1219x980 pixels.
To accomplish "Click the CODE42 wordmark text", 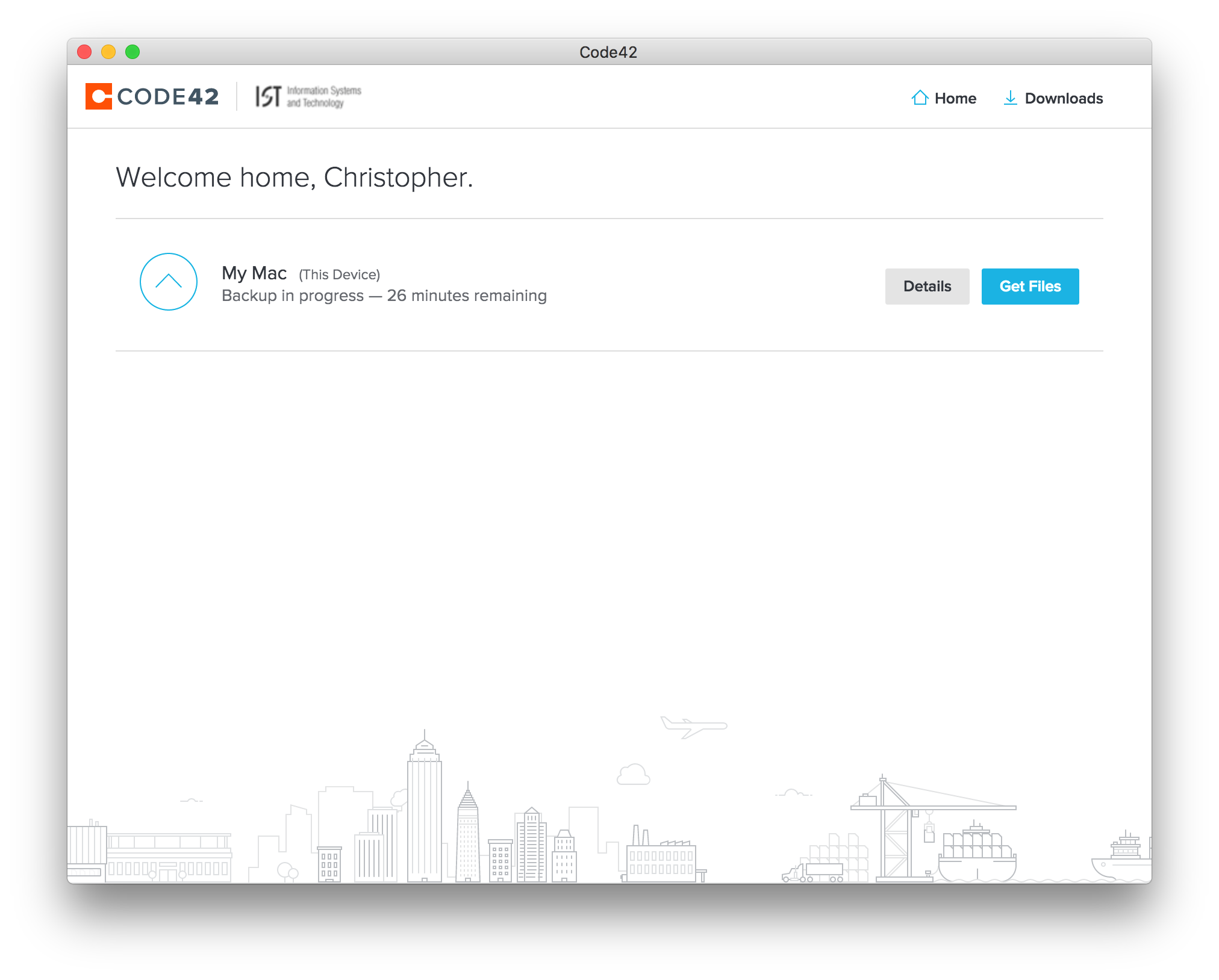I will (168, 96).
